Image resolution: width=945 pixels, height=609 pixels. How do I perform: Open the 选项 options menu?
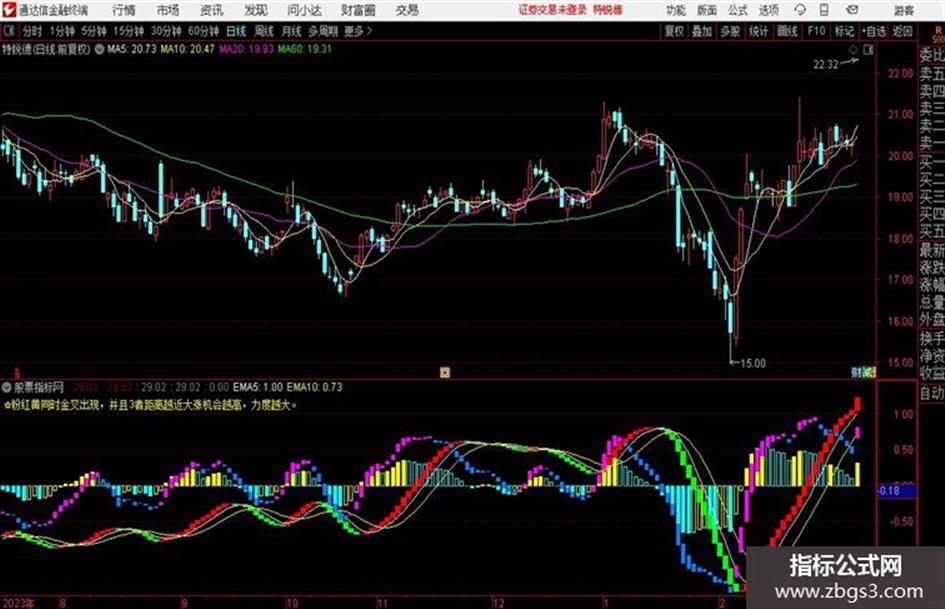click(769, 10)
